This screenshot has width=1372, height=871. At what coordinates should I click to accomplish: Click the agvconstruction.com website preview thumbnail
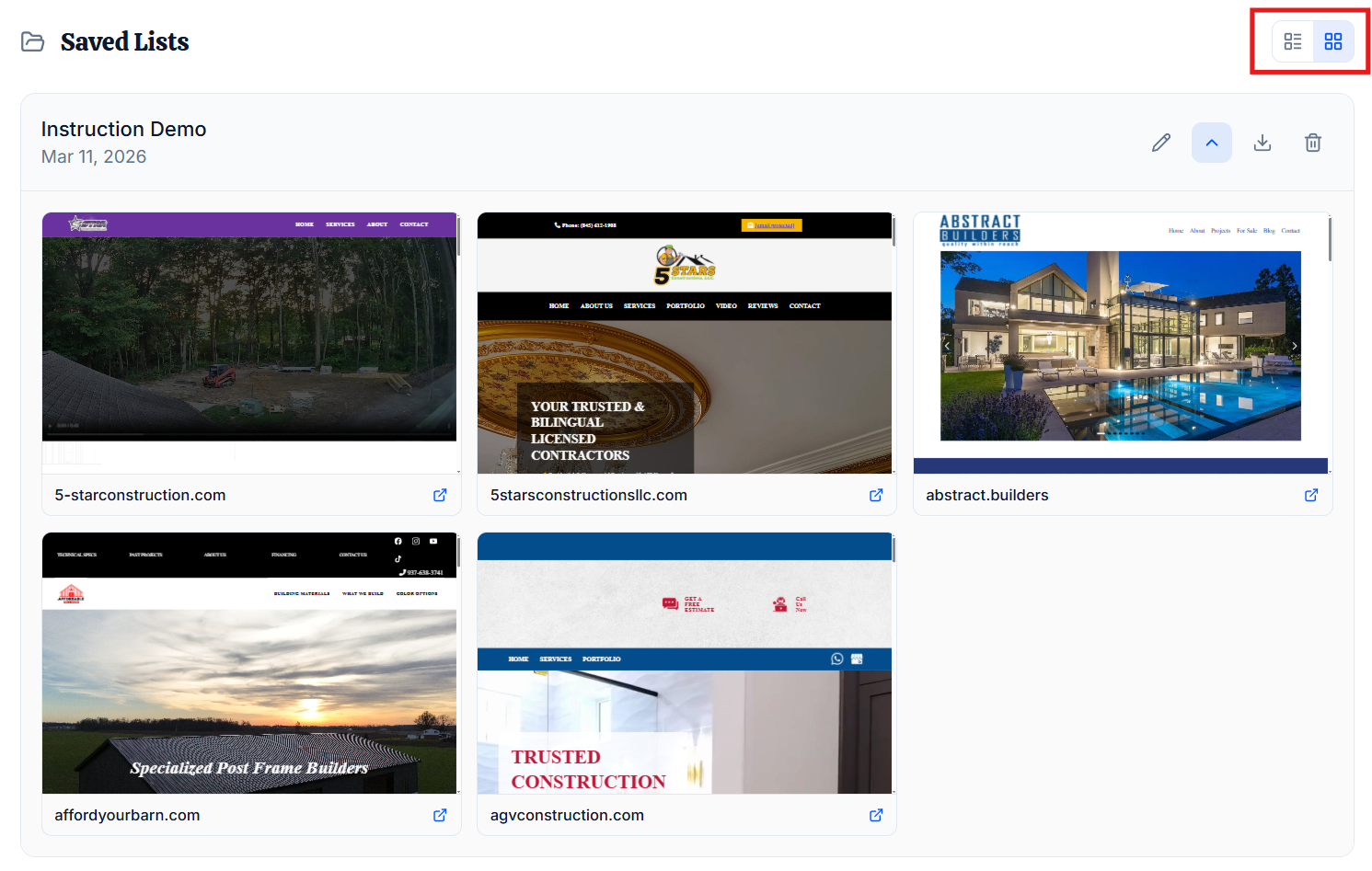tap(684, 662)
